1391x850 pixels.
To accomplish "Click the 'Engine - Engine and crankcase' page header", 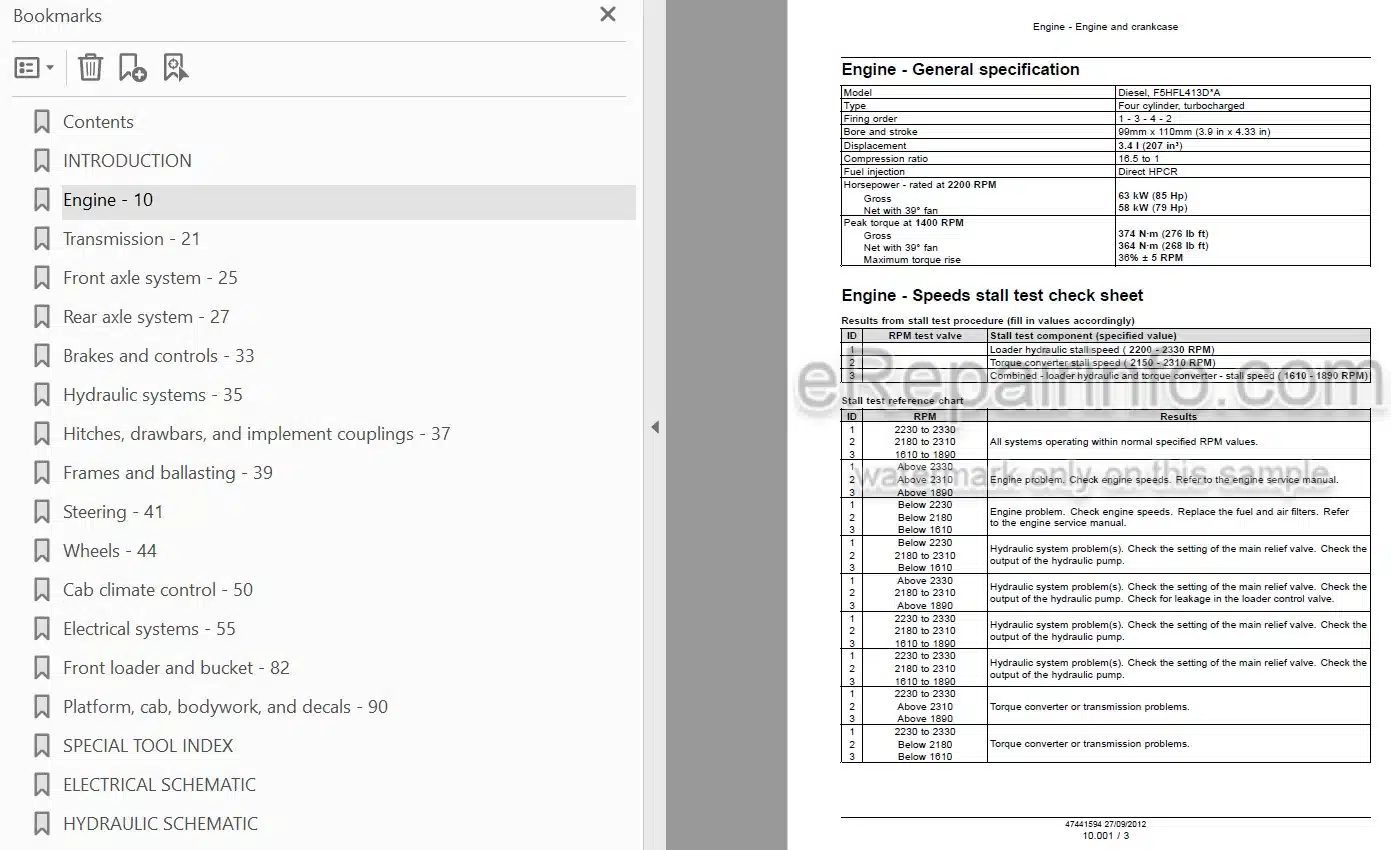I will (1105, 27).
